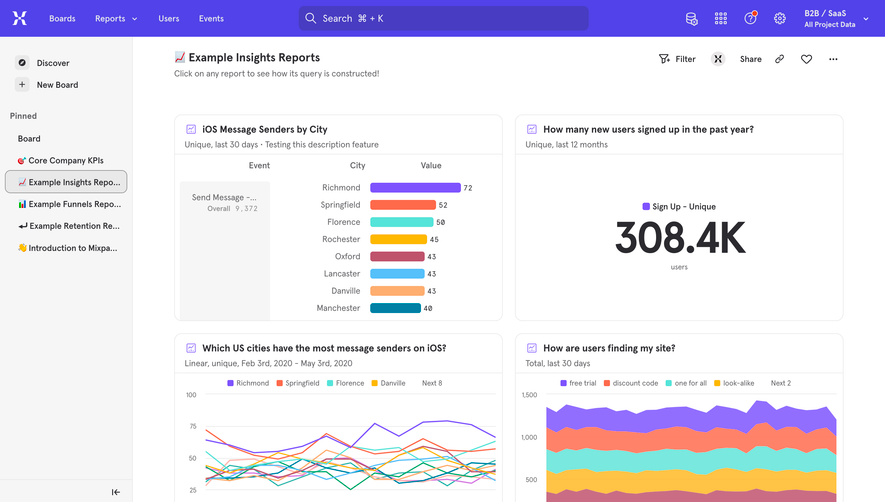Toggle Florence legend swatch in cities chart
The width and height of the screenshot is (885, 502).
pos(330,383)
